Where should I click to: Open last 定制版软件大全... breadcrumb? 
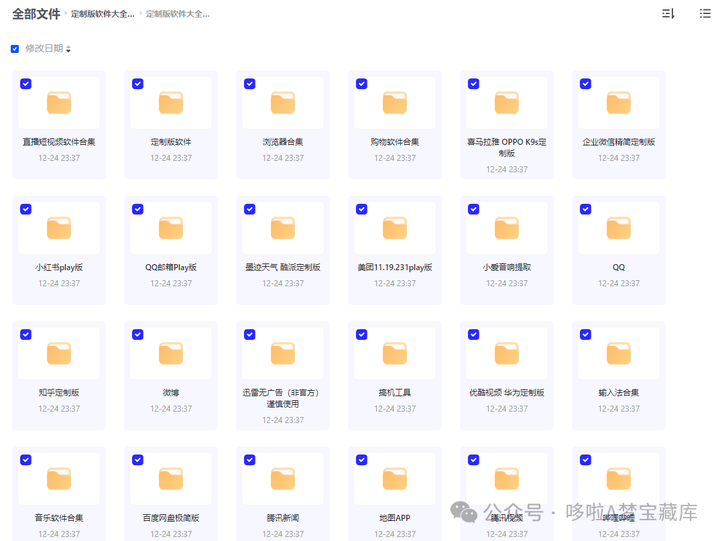178,14
